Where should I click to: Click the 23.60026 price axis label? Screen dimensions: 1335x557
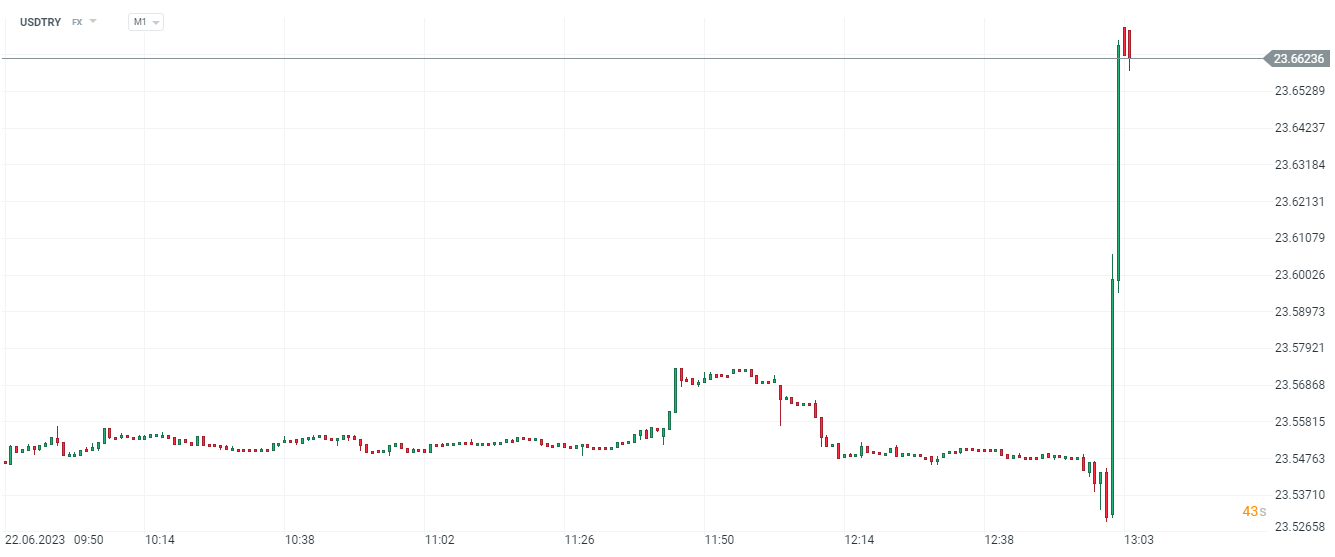coord(1299,275)
